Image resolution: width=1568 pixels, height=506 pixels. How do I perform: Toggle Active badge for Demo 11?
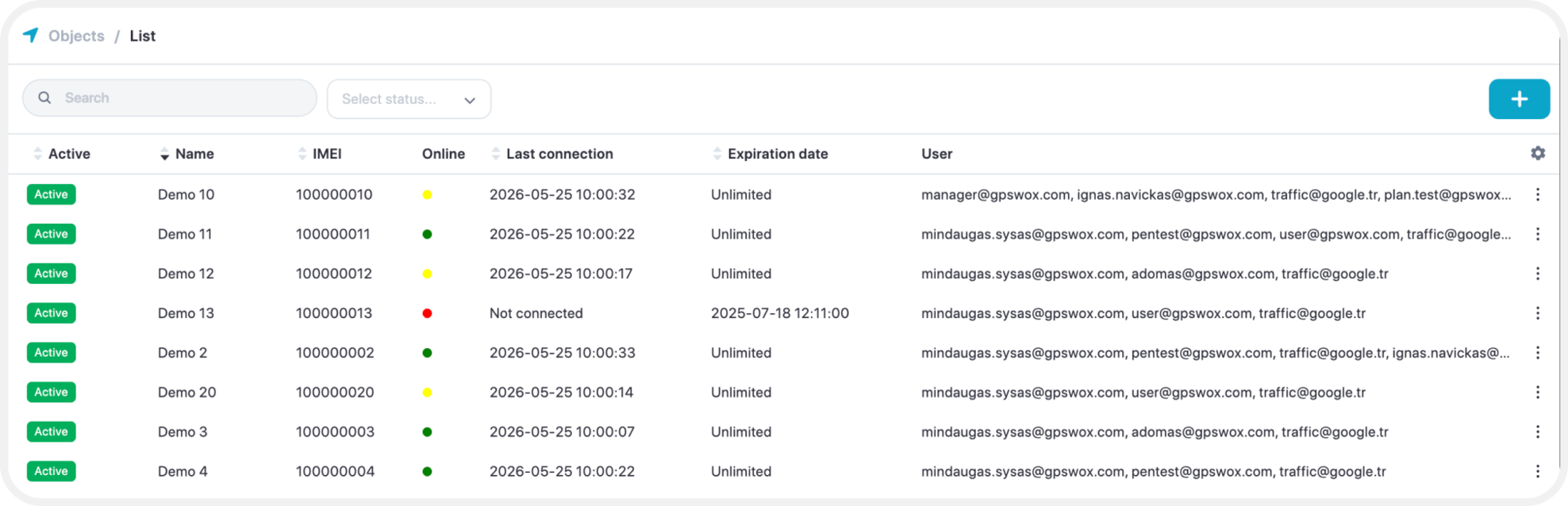[51, 234]
